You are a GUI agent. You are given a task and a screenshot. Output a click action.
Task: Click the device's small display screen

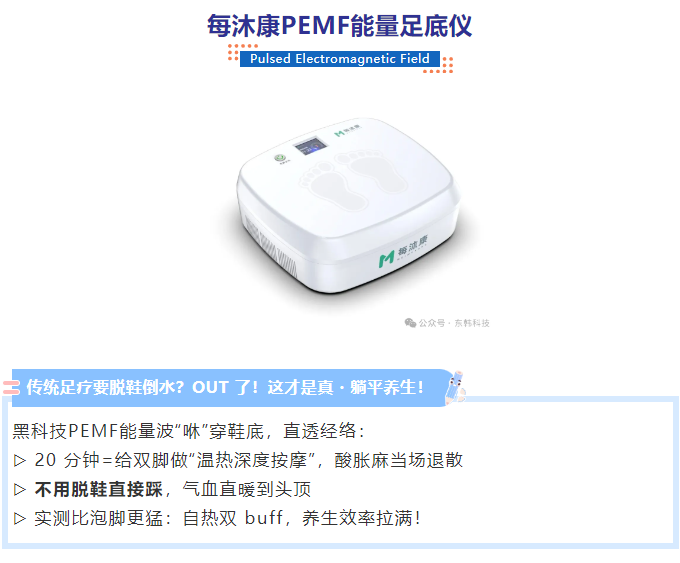pyautogui.click(x=311, y=146)
